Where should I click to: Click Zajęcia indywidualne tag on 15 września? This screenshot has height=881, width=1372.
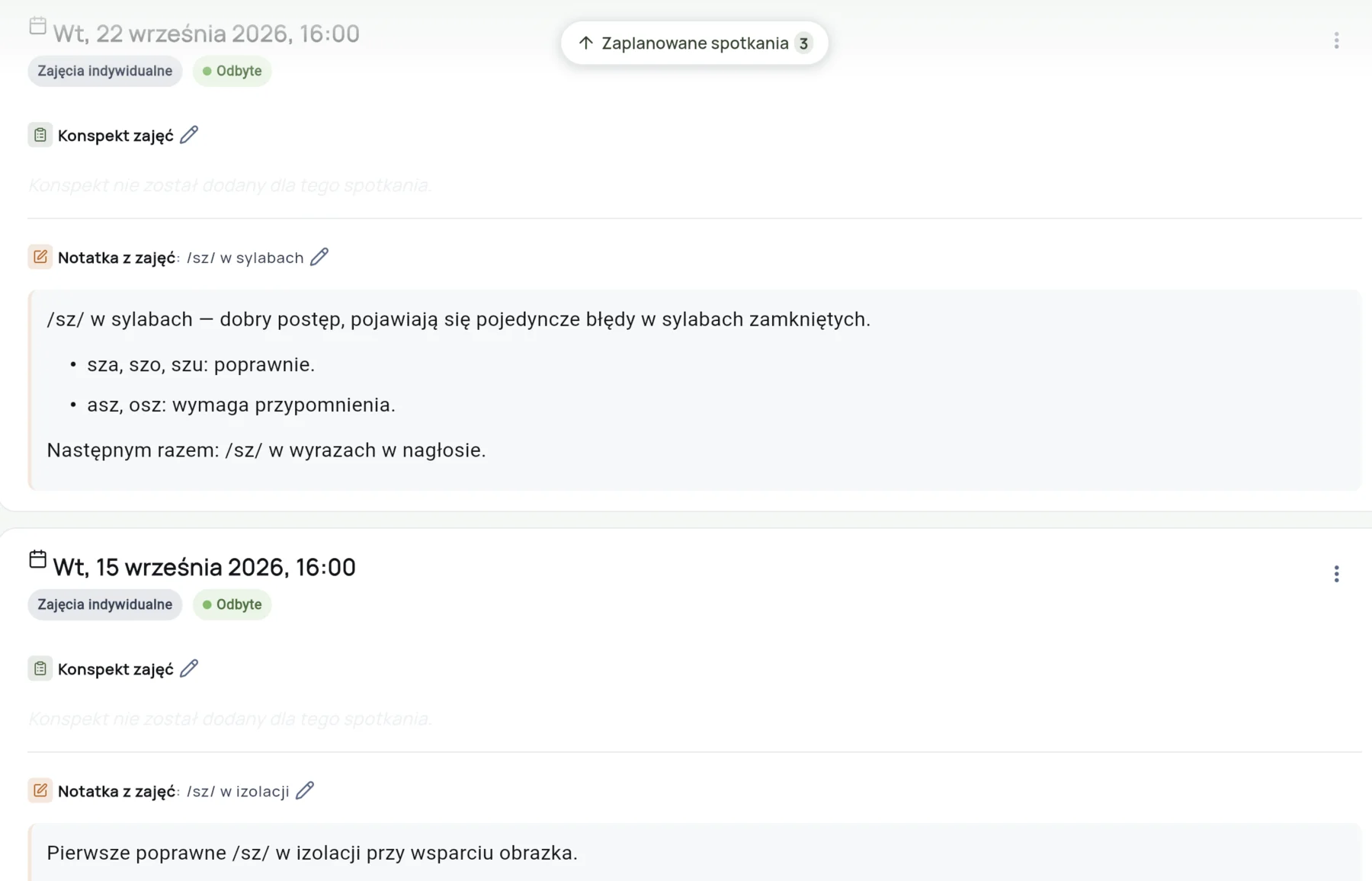105,604
